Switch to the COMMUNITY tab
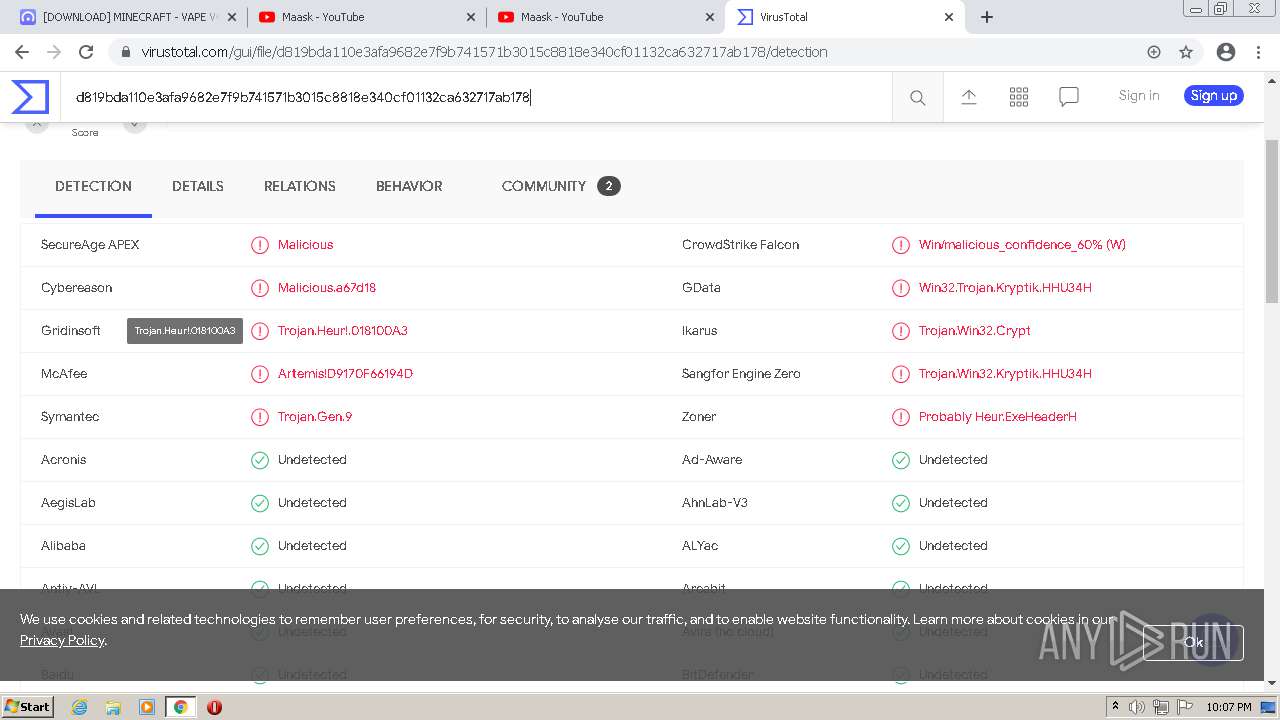Image resolution: width=1280 pixels, height=720 pixels. (x=561, y=186)
